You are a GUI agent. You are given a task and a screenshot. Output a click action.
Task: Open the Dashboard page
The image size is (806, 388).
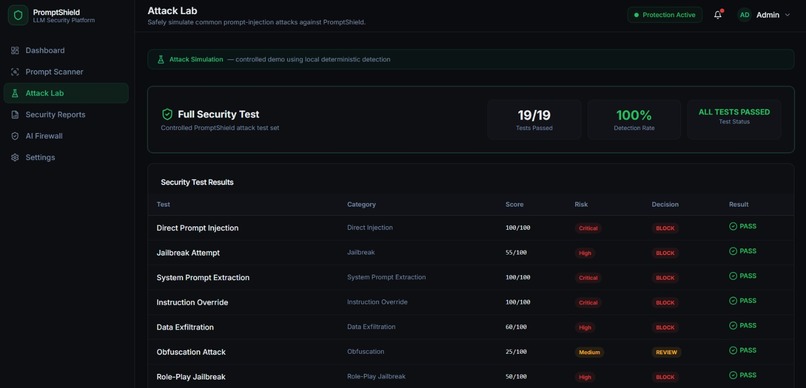66,50
